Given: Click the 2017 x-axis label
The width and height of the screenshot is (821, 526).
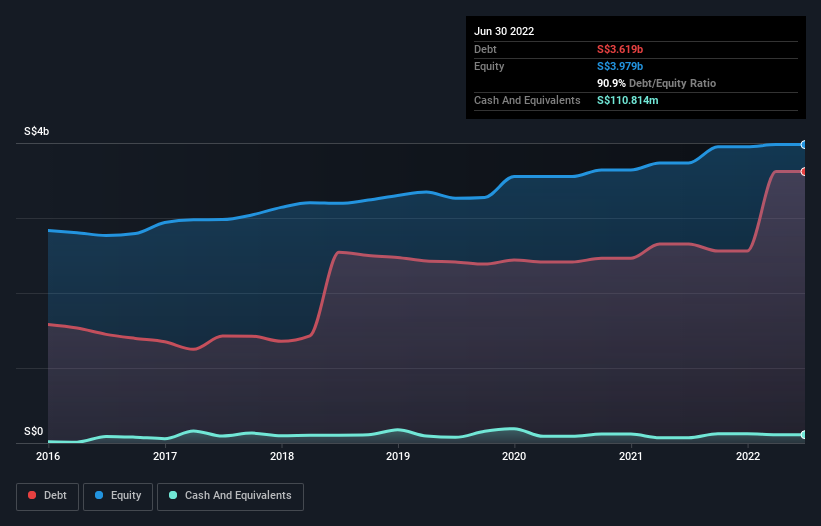Looking at the screenshot, I should pyautogui.click(x=165, y=456).
